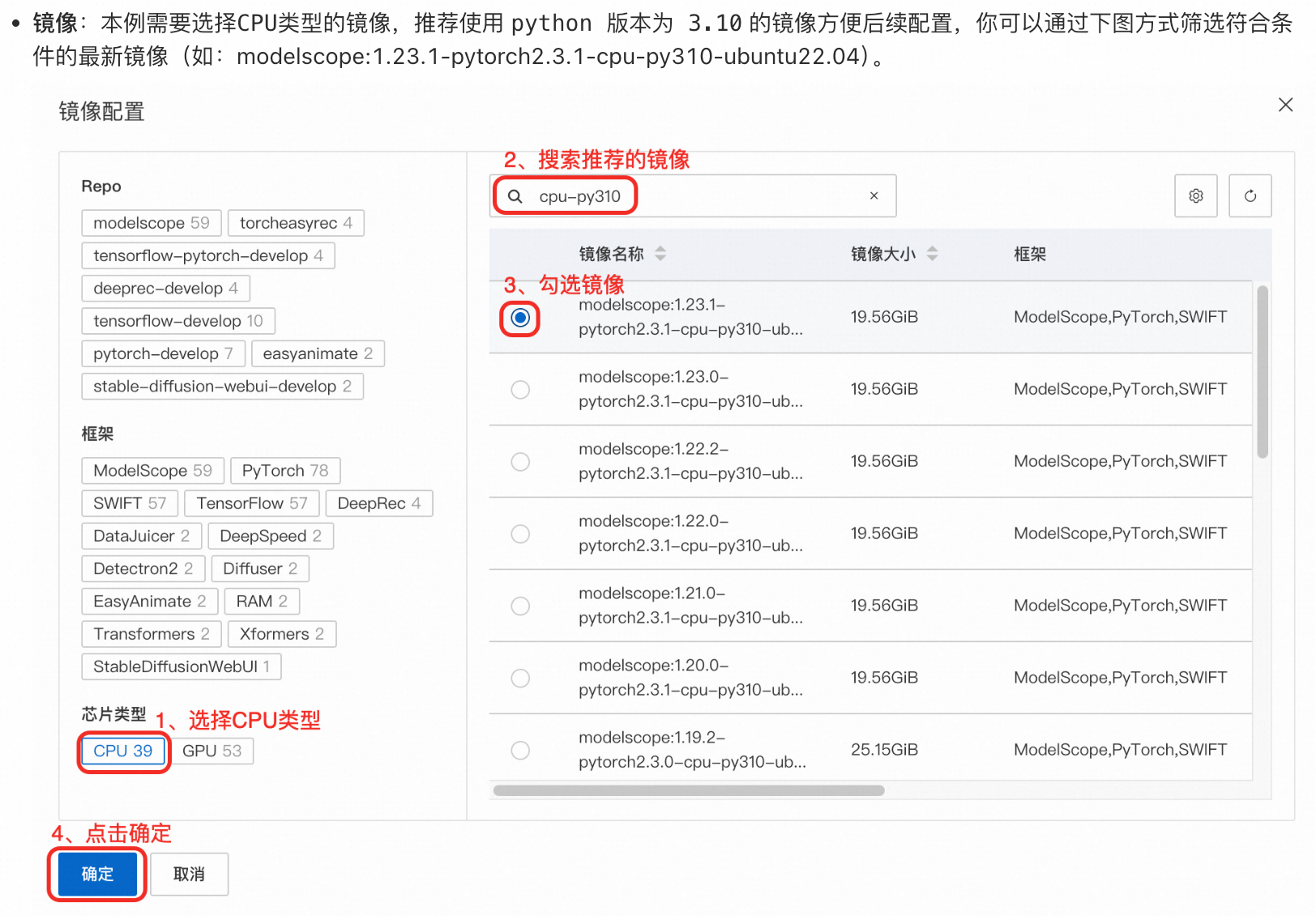Filter framework by RAM 2

[262, 601]
